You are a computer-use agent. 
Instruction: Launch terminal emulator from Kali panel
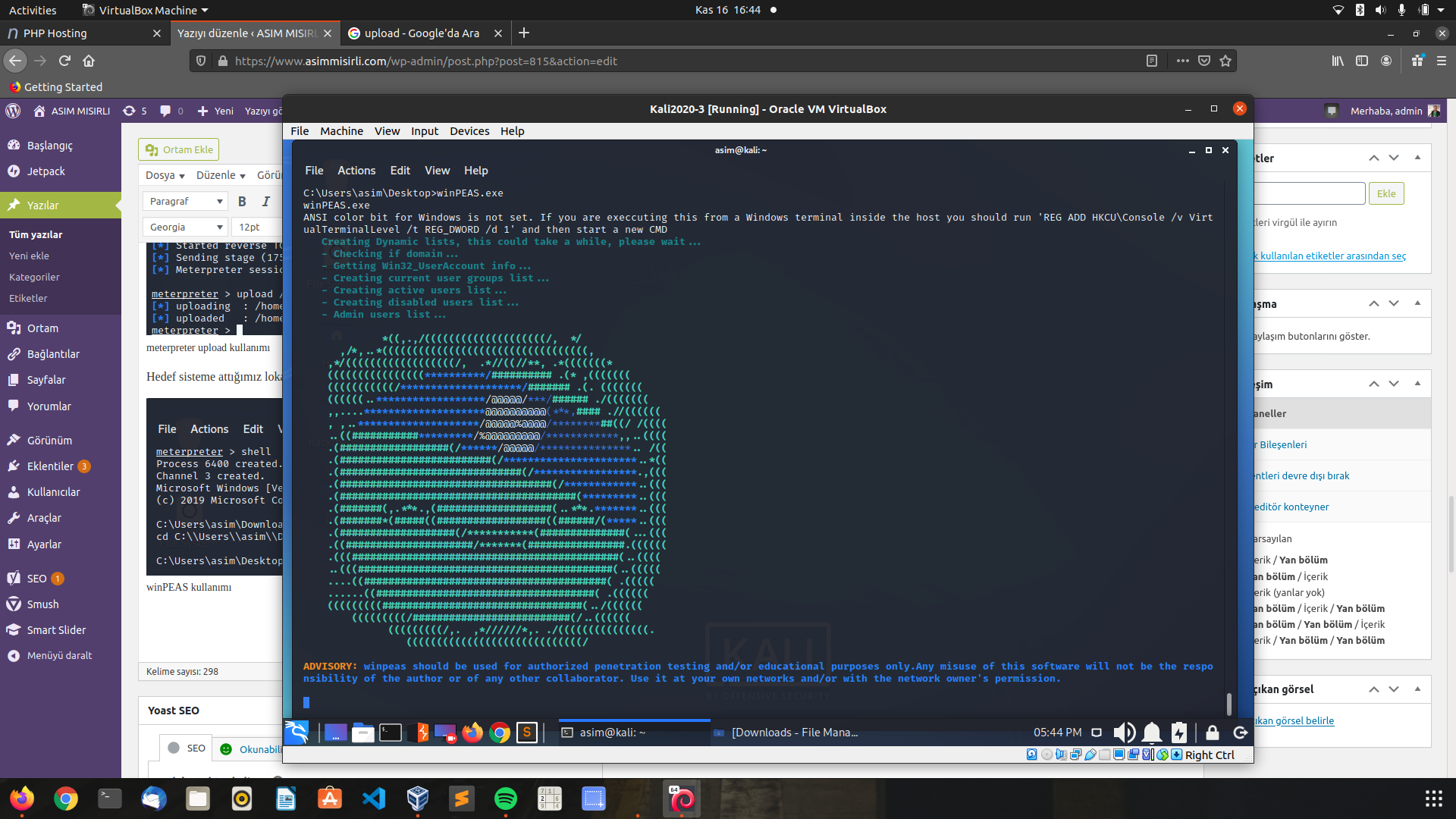tap(391, 733)
